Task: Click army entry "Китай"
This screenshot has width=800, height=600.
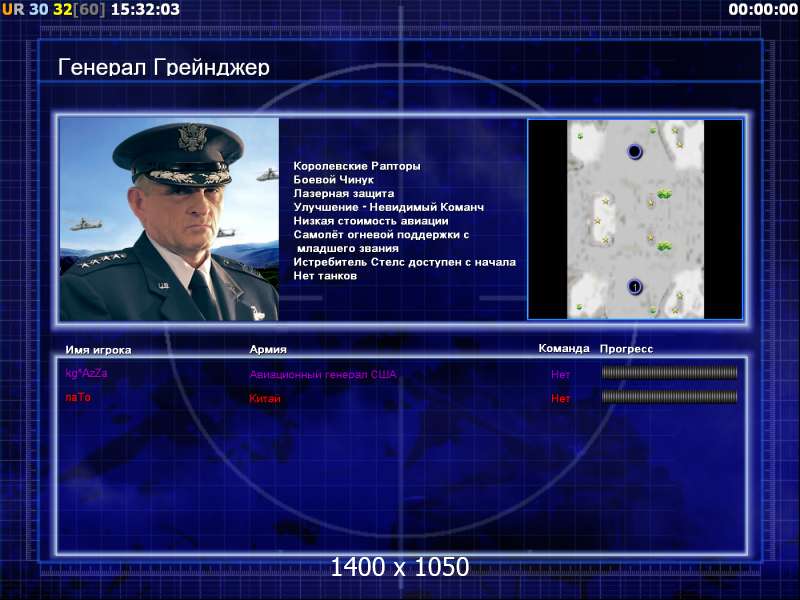Action: [x=265, y=398]
